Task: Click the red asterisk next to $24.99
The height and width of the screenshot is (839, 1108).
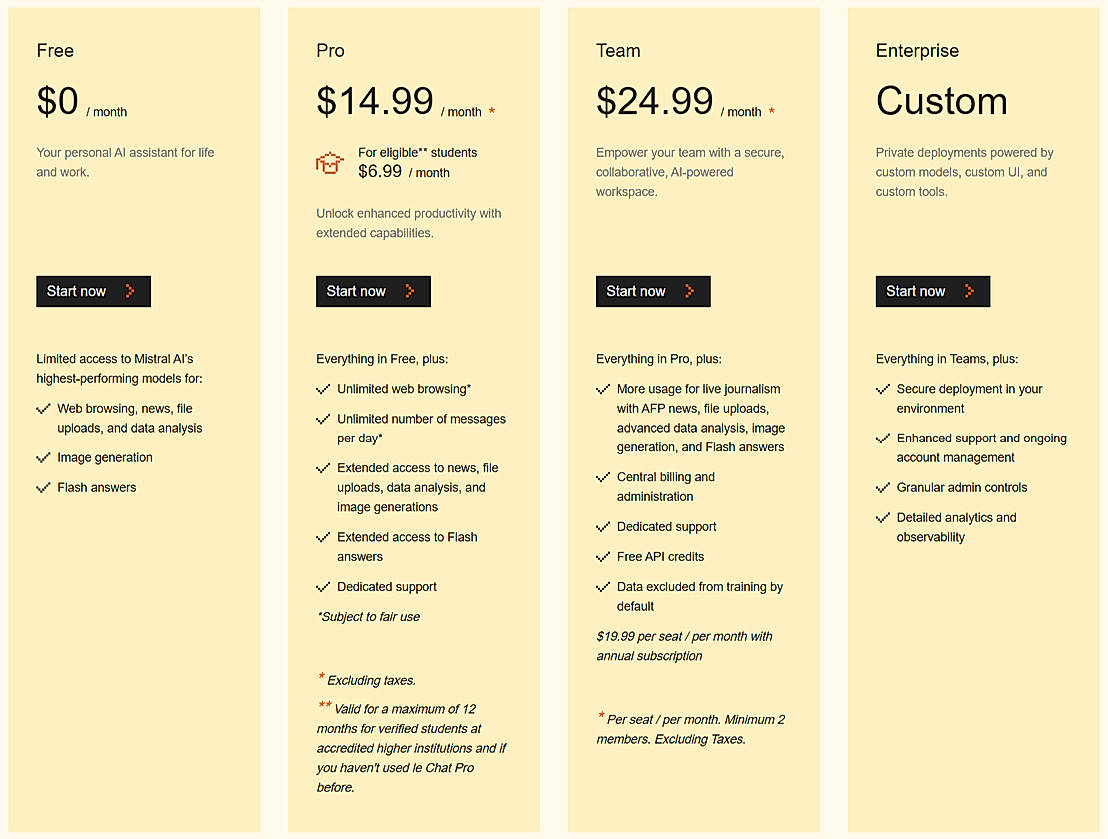Action: (772, 111)
